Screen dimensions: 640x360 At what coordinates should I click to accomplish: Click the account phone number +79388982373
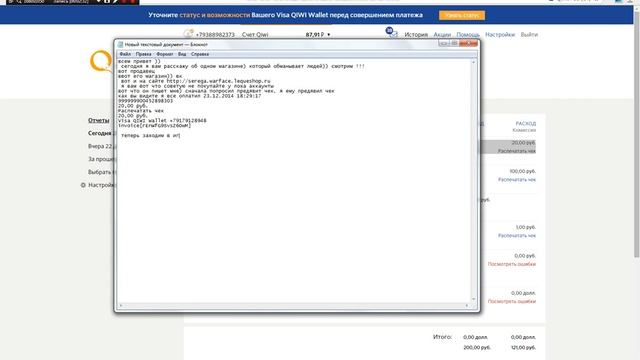(215, 35)
